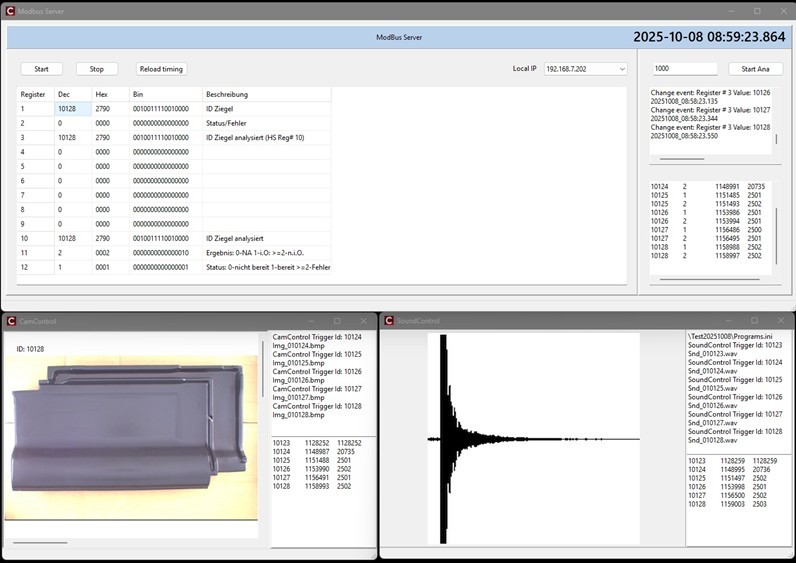Select the 'ID Ziegel analysiert' cell in row 10
Viewport: 796px width, 563px height.
[267, 239]
